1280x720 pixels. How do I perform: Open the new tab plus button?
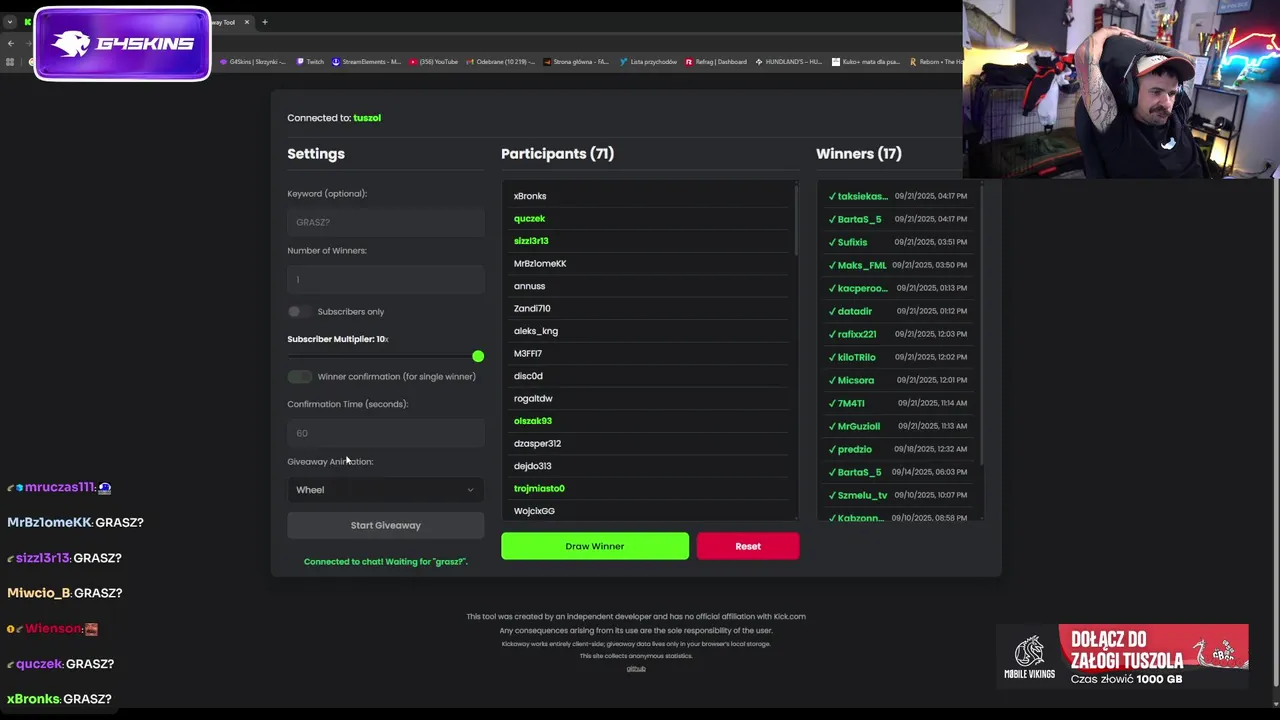point(265,22)
